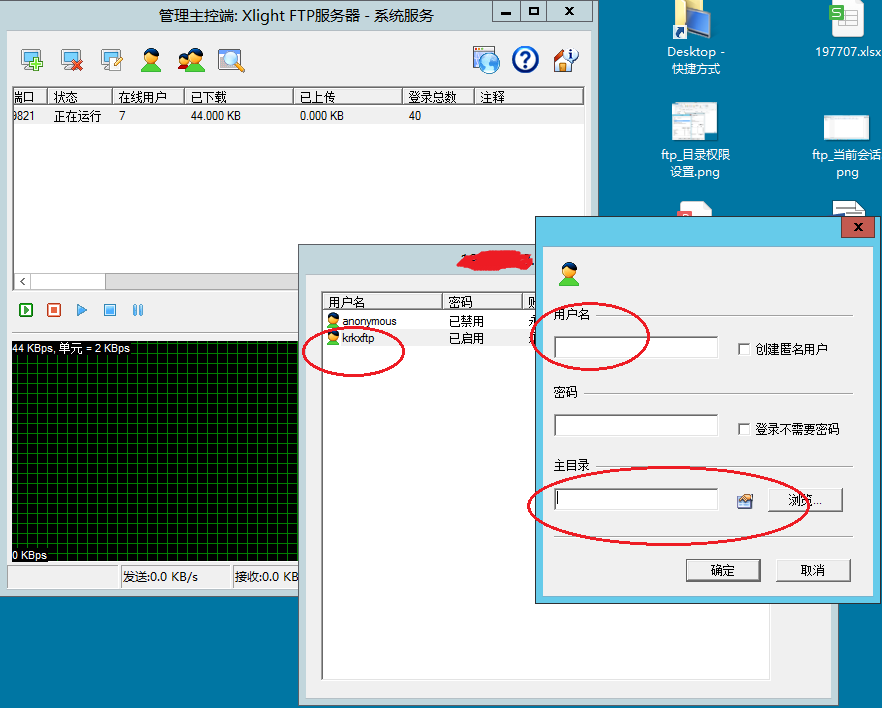Screen dimensions: 882x708
Task: Click the 已上传 column header
Action: click(348, 97)
